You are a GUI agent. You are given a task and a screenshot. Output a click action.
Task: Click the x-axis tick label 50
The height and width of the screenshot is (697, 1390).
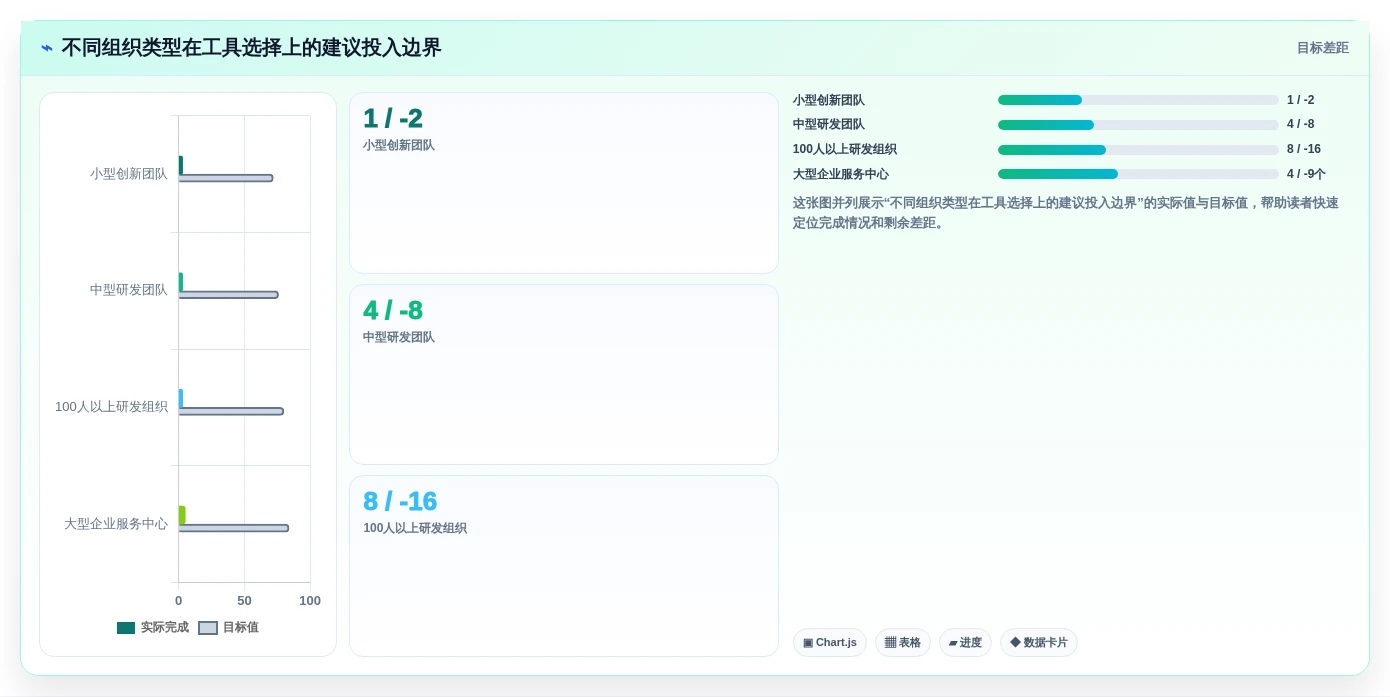point(244,601)
